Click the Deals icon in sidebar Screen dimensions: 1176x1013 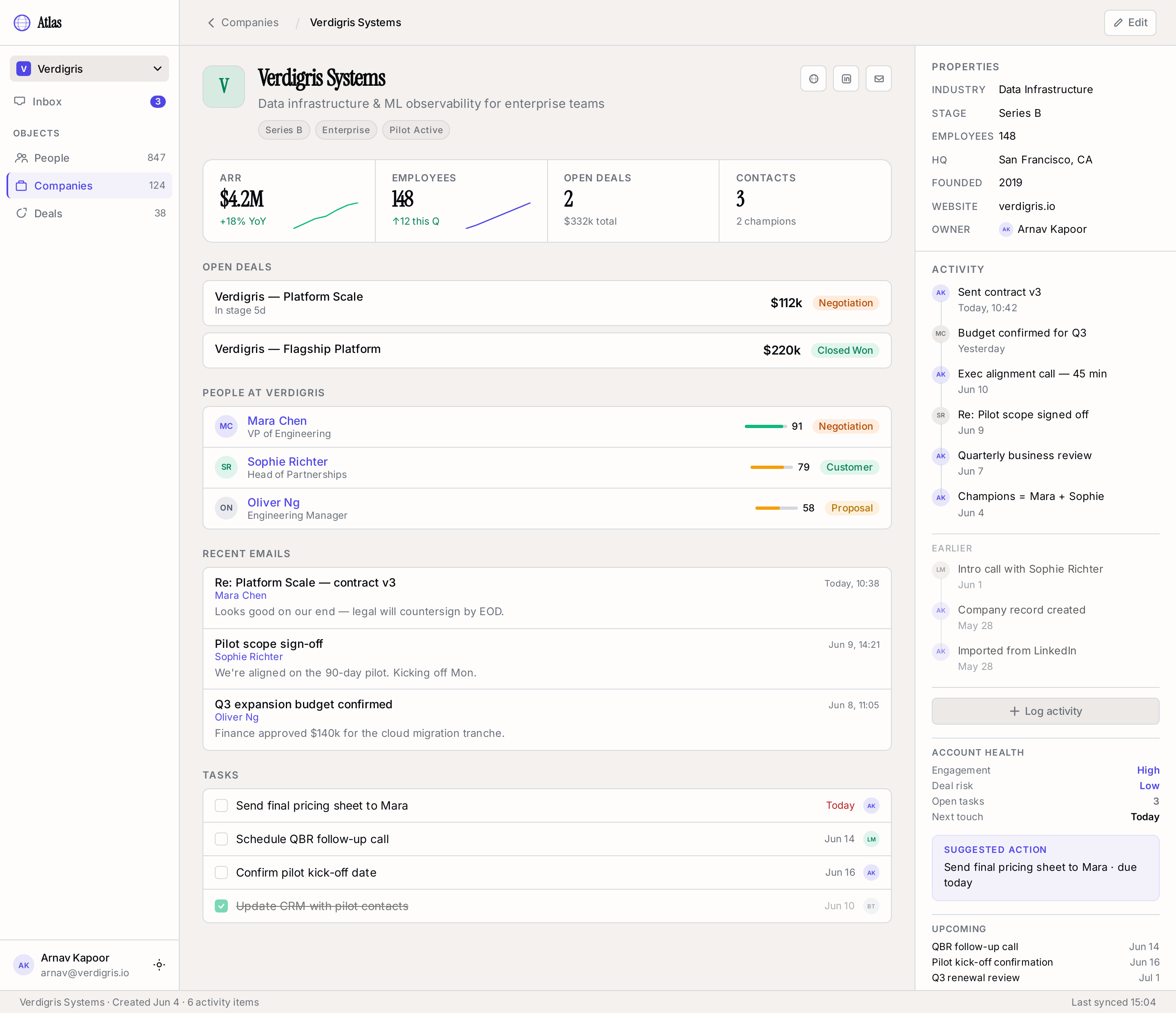click(22, 213)
